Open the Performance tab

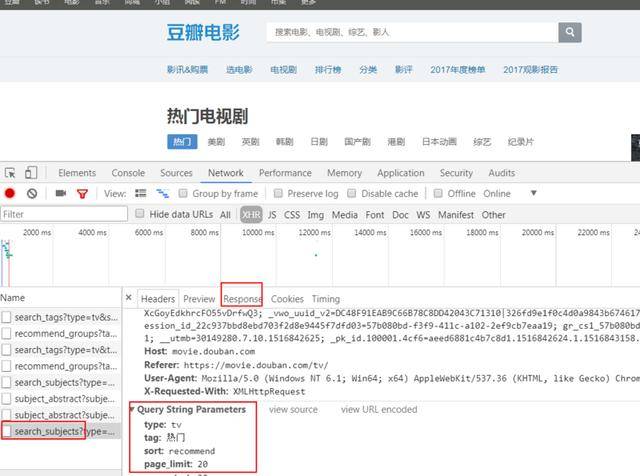coord(285,173)
